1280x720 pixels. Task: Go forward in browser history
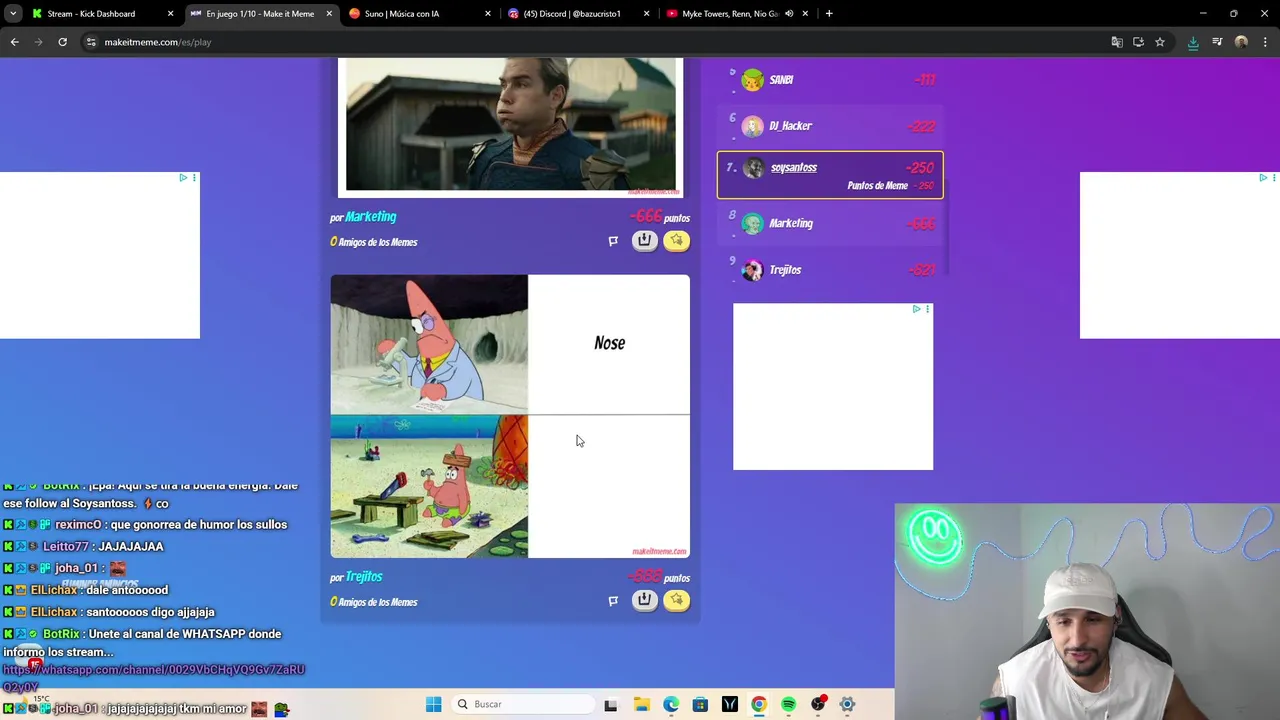tap(38, 42)
